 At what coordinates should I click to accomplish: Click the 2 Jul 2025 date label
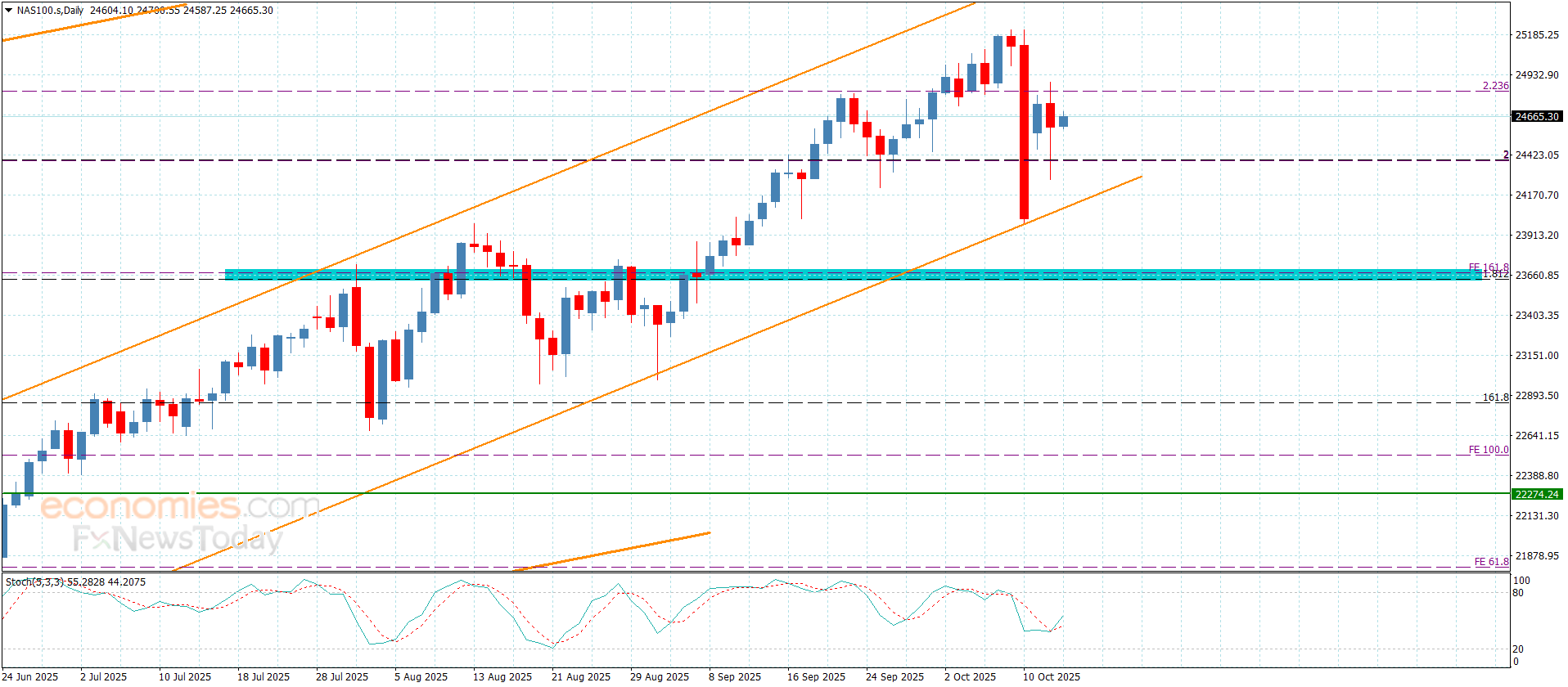[x=103, y=676]
